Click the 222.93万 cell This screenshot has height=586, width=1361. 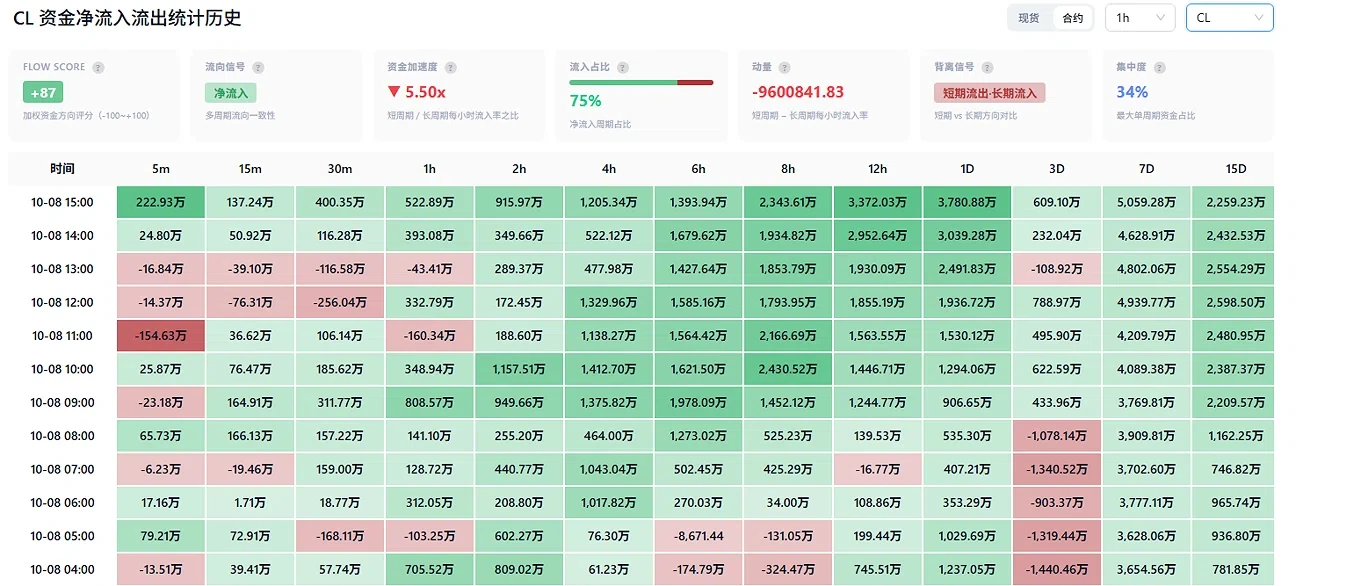click(x=160, y=202)
